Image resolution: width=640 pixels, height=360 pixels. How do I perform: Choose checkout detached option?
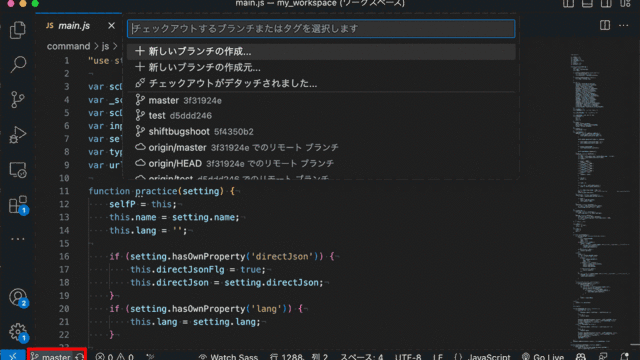click(321, 83)
